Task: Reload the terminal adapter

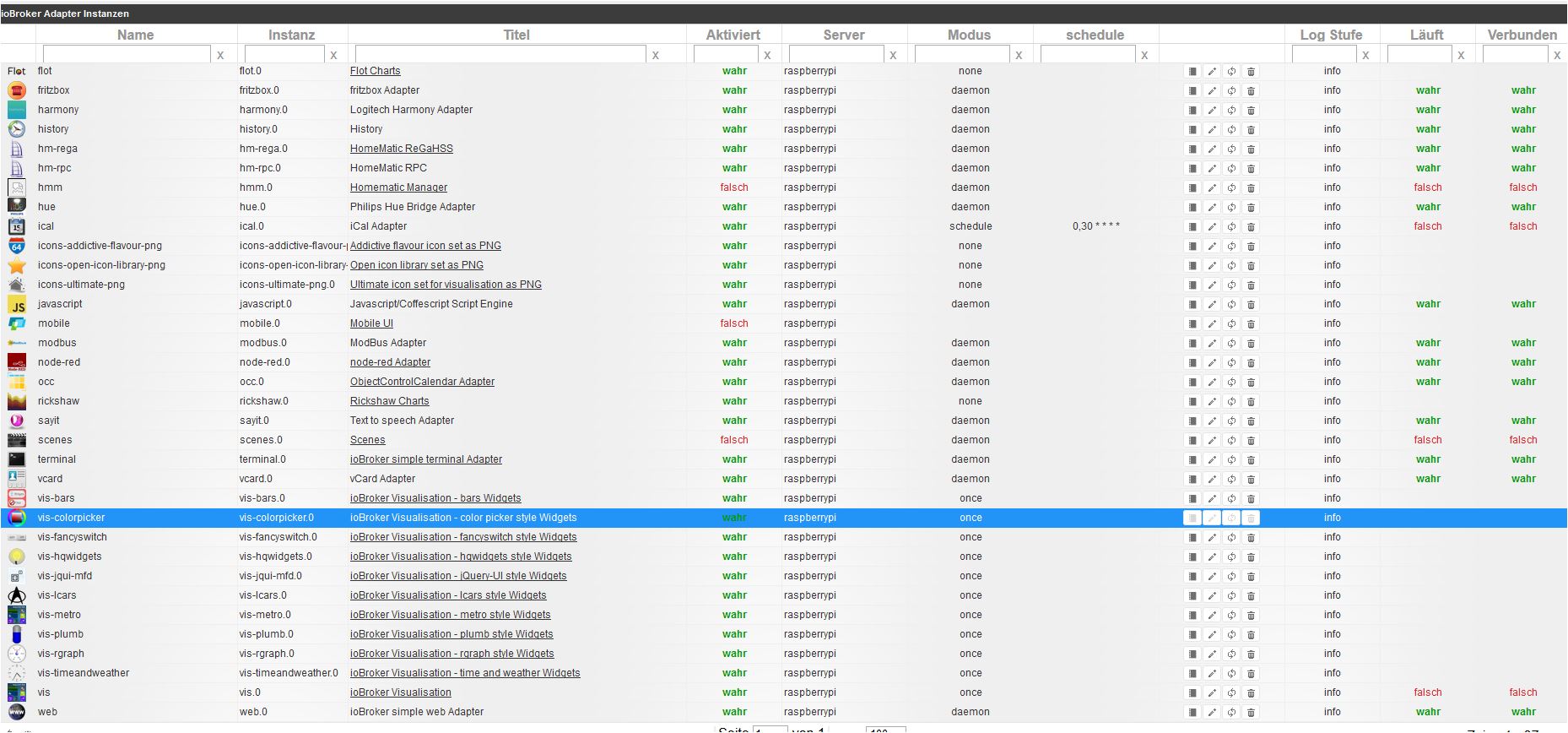Action: pyautogui.click(x=1231, y=460)
